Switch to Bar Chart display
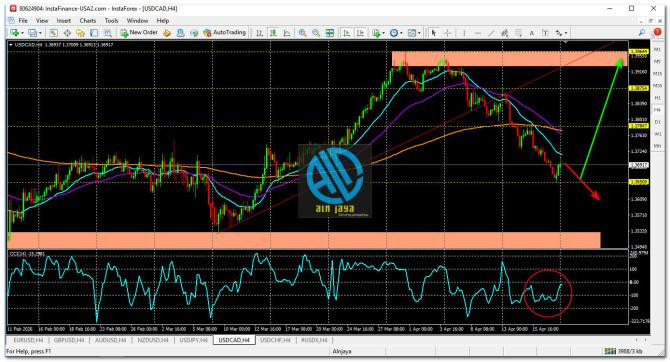670x362 pixels. [259, 33]
